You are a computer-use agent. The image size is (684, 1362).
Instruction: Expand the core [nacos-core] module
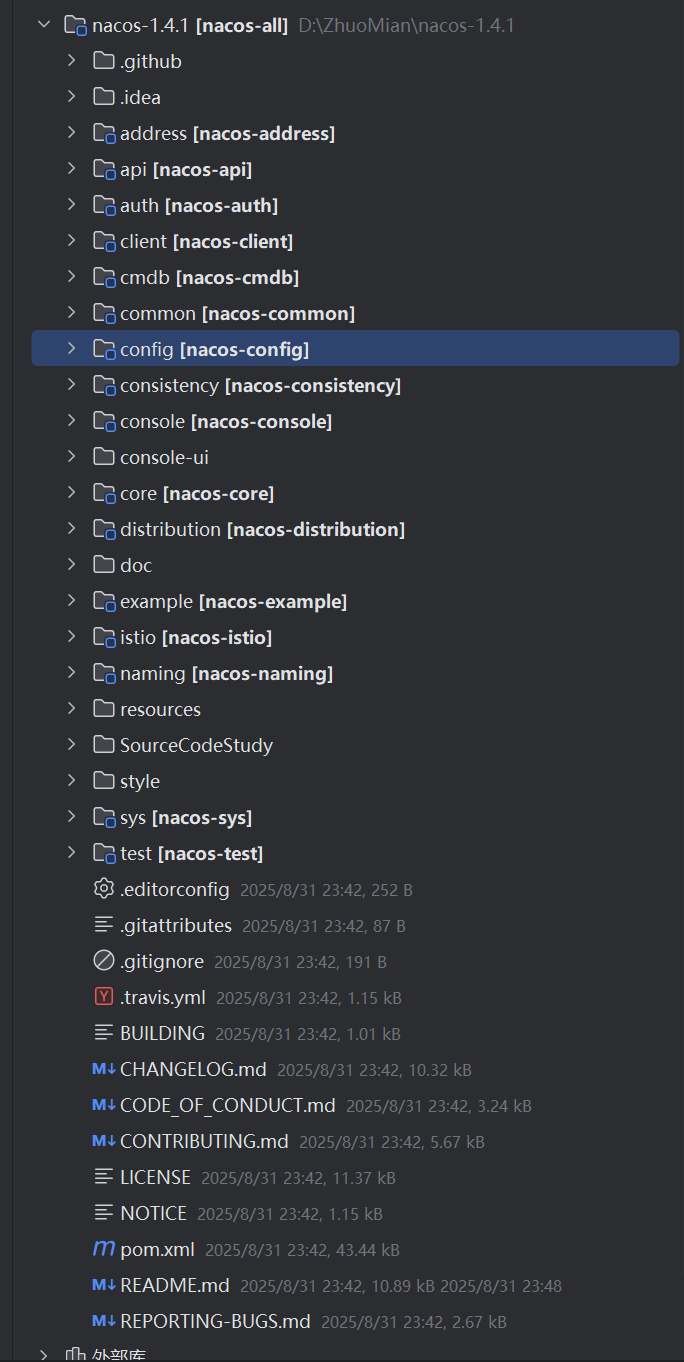[71, 493]
